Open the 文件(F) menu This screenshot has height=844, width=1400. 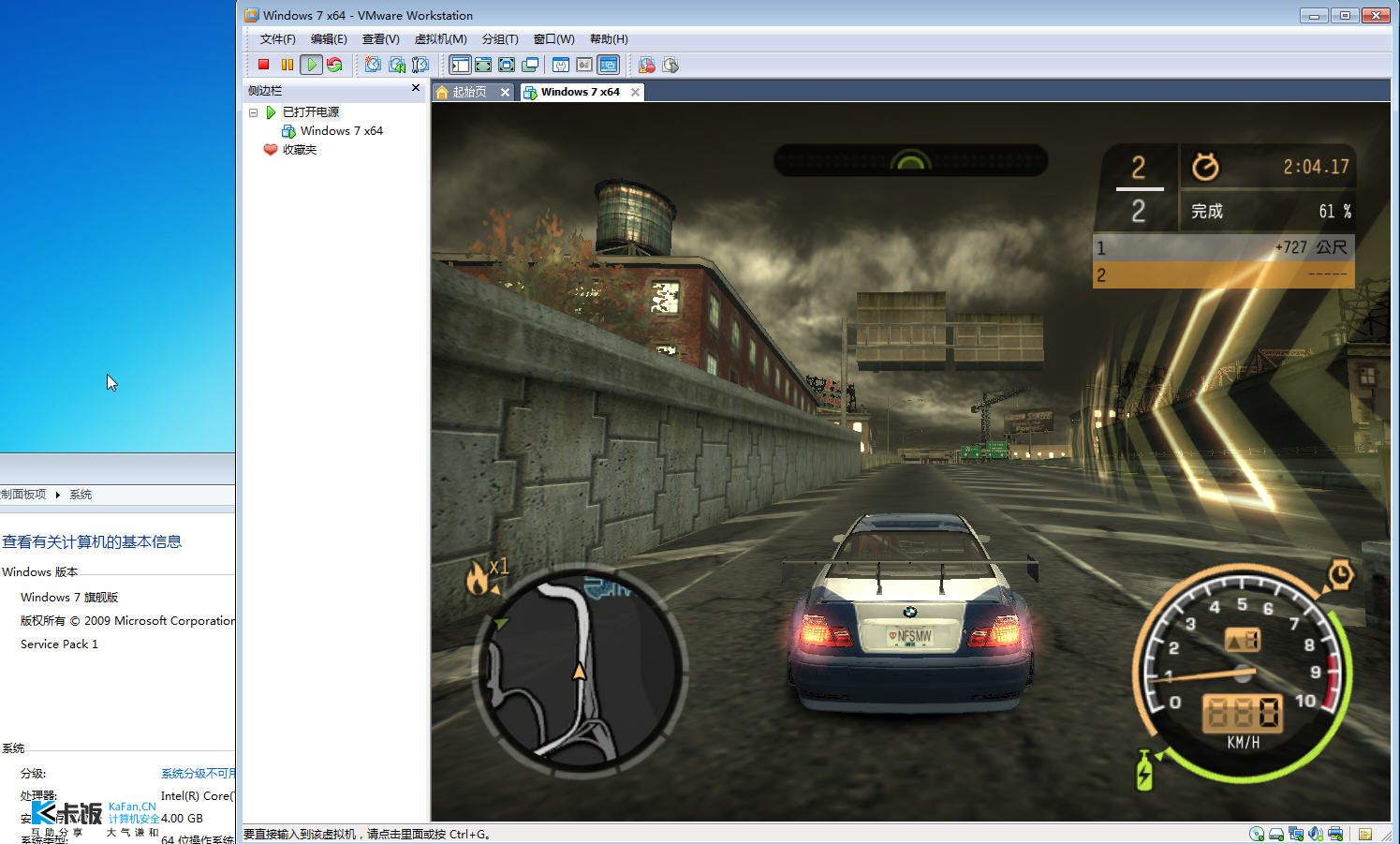[277, 39]
